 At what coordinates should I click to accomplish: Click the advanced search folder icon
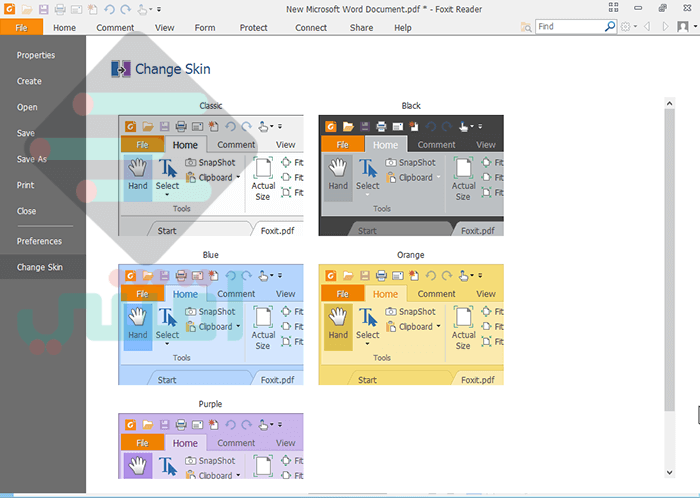point(526,27)
